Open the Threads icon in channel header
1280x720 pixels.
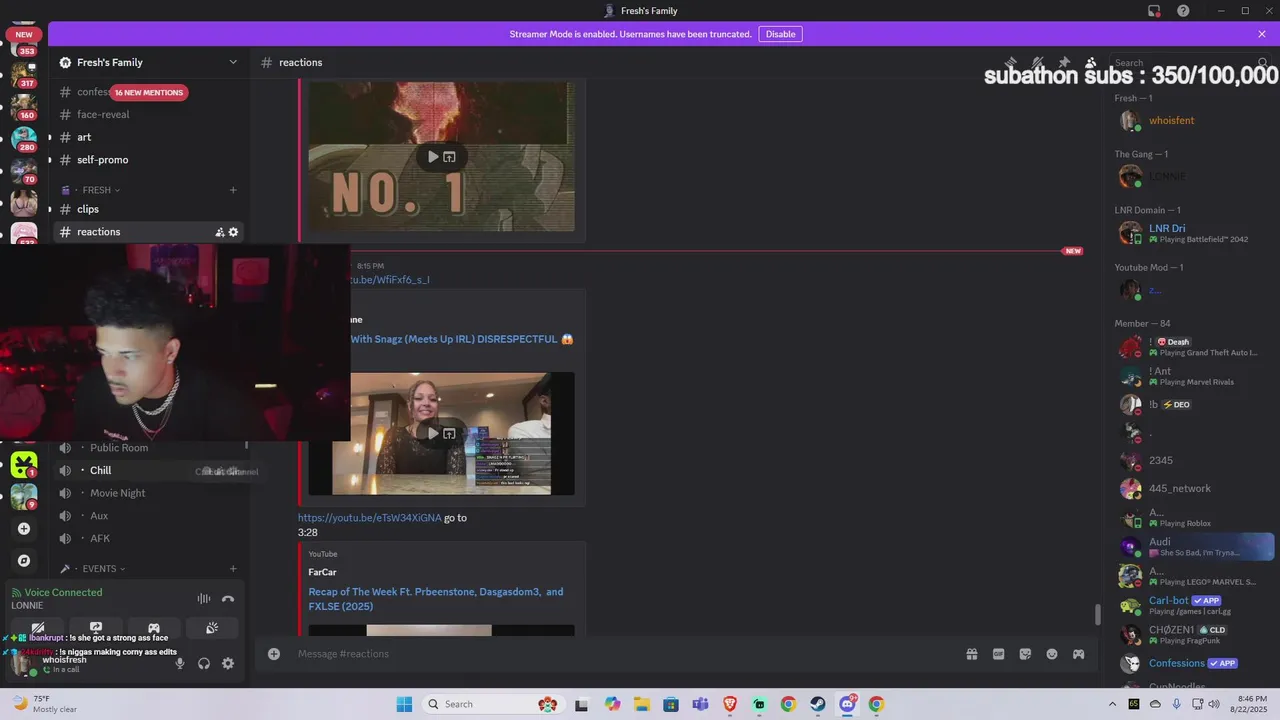coord(1012,62)
